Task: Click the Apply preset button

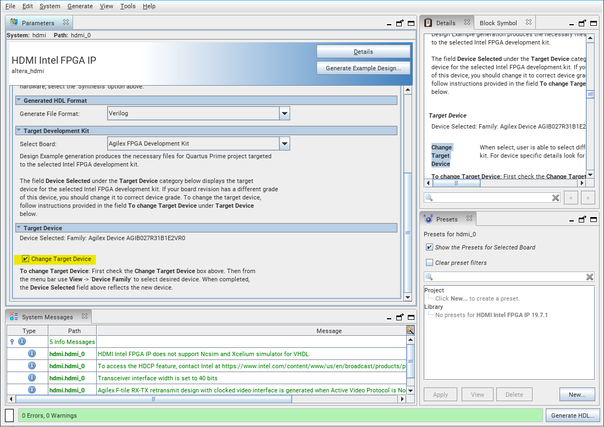Action: [440, 394]
